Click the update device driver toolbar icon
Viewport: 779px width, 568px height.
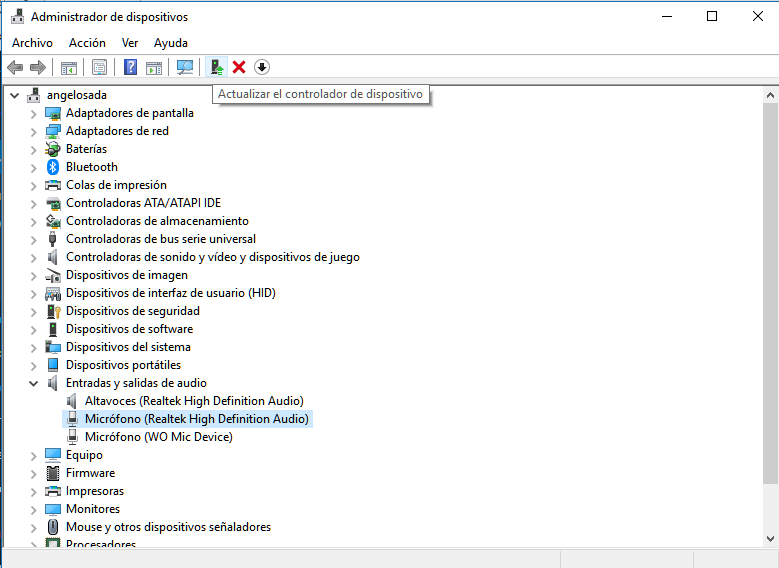pyautogui.click(x=216, y=67)
